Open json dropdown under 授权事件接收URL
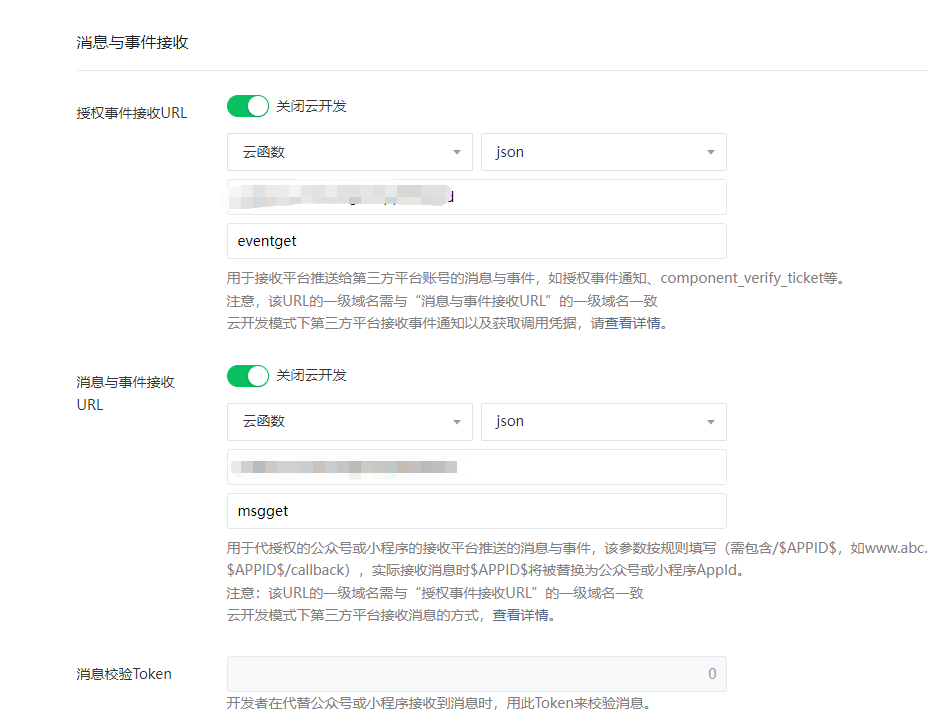This screenshot has height=722, width=928. tap(604, 152)
